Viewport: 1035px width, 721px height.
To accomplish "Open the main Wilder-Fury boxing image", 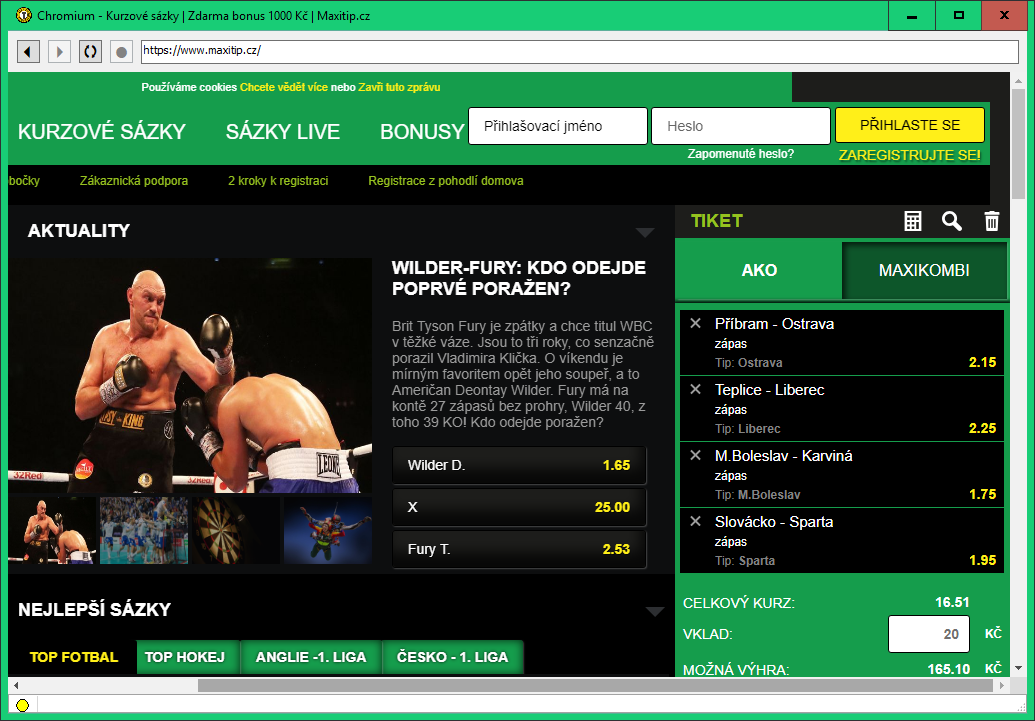I will [x=190, y=376].
